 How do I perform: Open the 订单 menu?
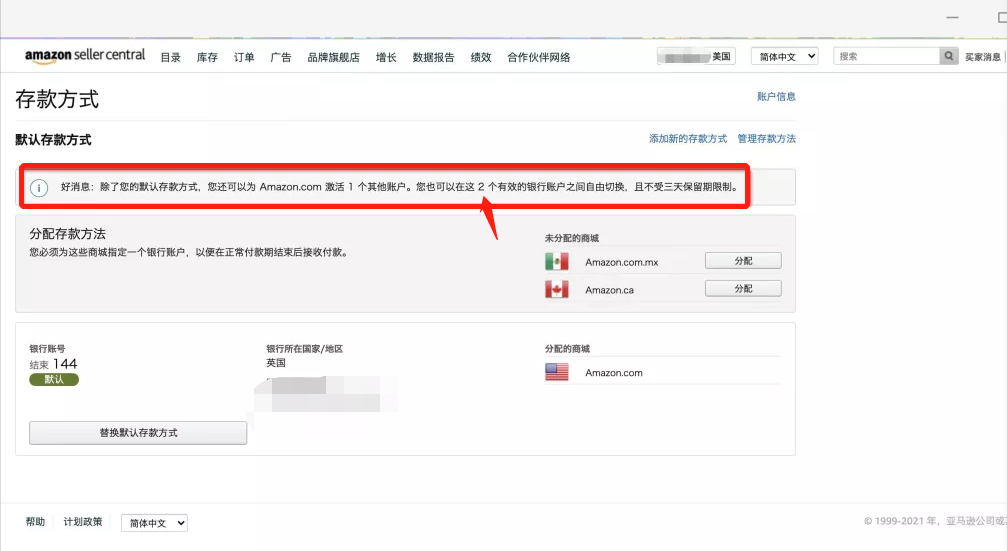[244, 57]
